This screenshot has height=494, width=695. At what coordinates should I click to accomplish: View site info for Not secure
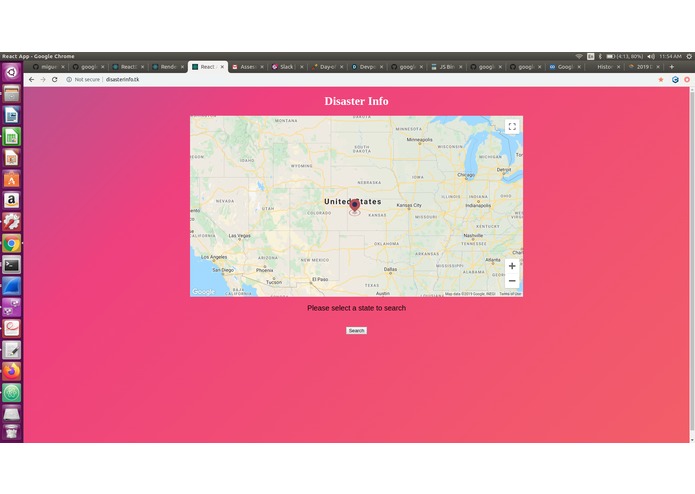(83, 80)
